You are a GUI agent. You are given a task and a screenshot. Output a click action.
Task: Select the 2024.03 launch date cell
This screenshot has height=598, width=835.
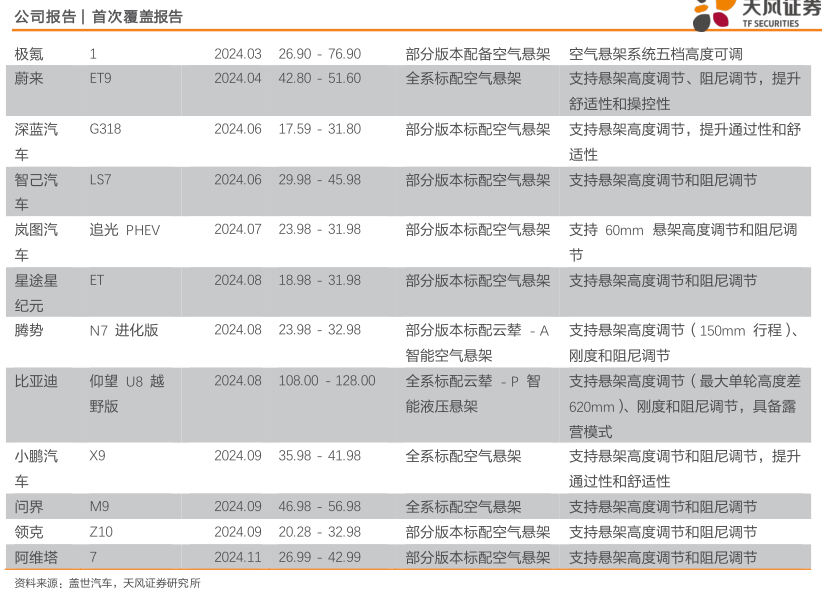click(x=237, y=54)
